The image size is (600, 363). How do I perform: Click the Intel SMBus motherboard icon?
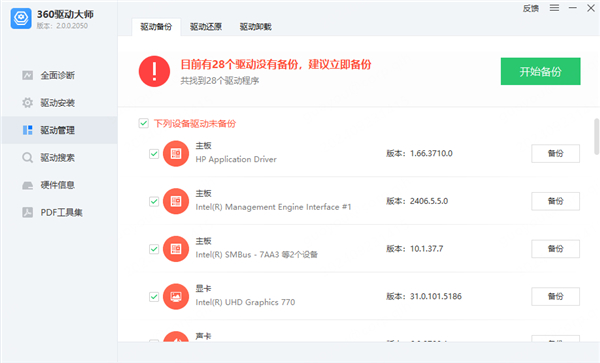(x=176, y=249)
